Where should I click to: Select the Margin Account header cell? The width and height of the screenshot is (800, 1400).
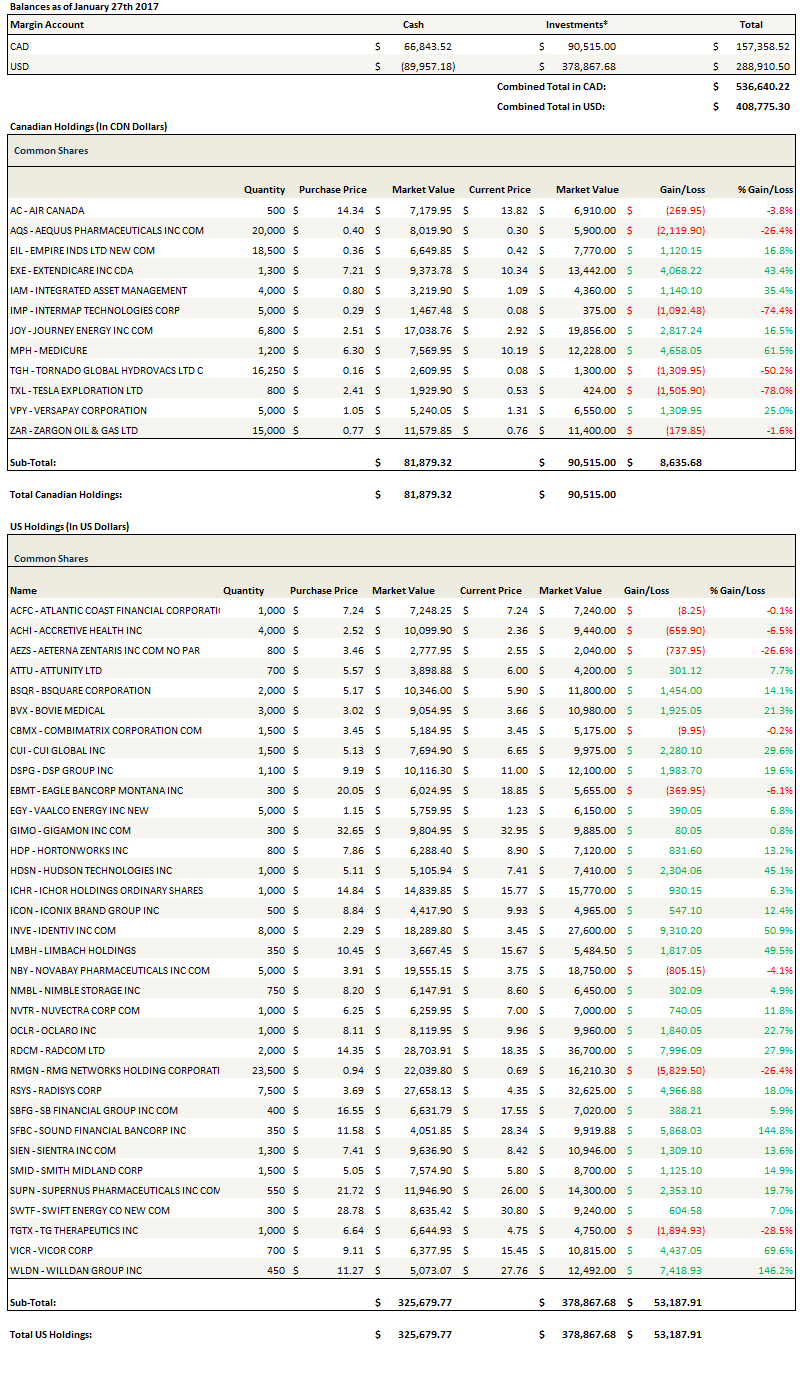click(x=47, y=24)
